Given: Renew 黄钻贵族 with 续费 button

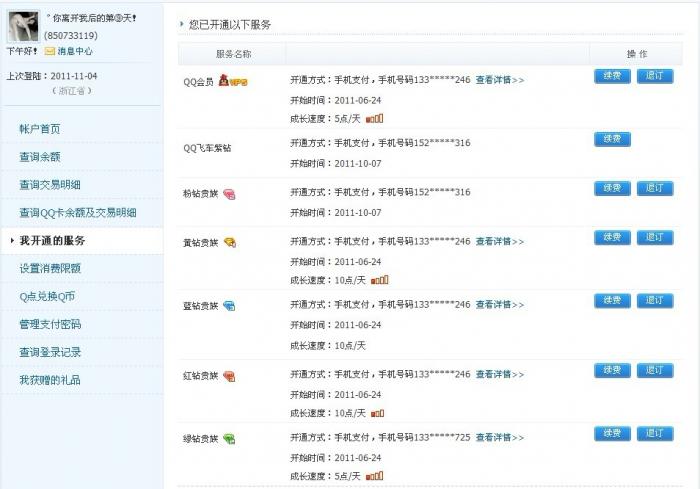Looking at the screenshot, I should pos(612,238).
